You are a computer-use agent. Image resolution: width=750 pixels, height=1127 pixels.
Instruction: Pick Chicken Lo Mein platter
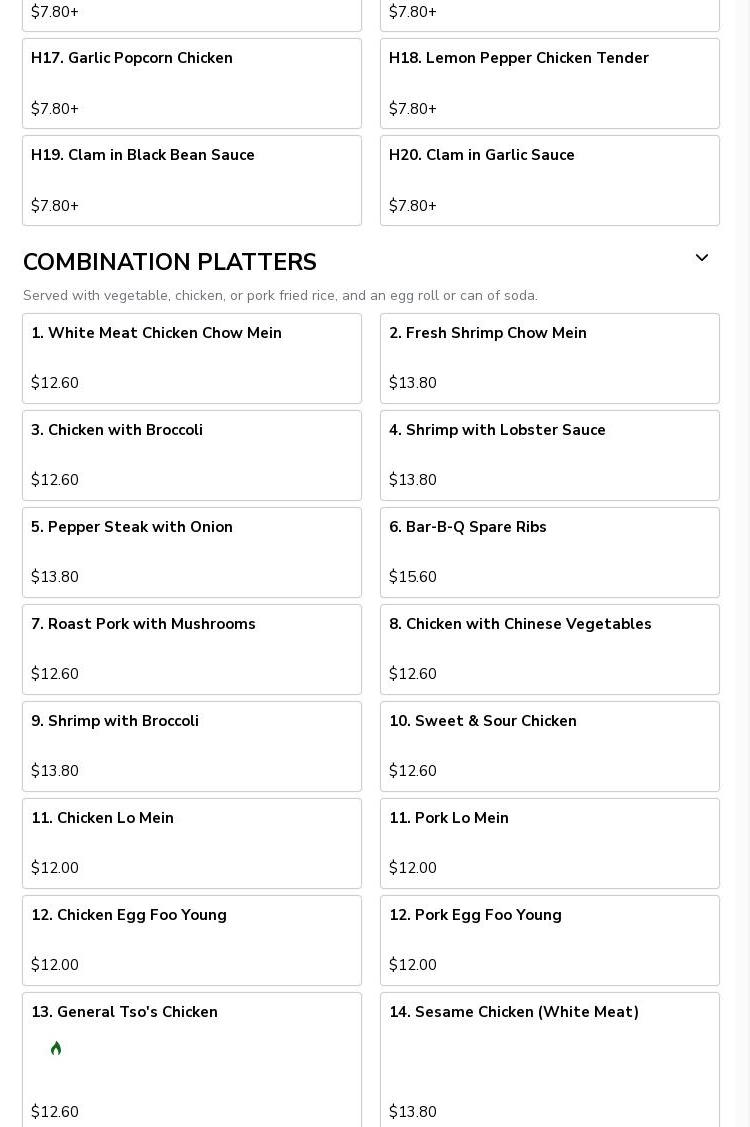[192, 843]
